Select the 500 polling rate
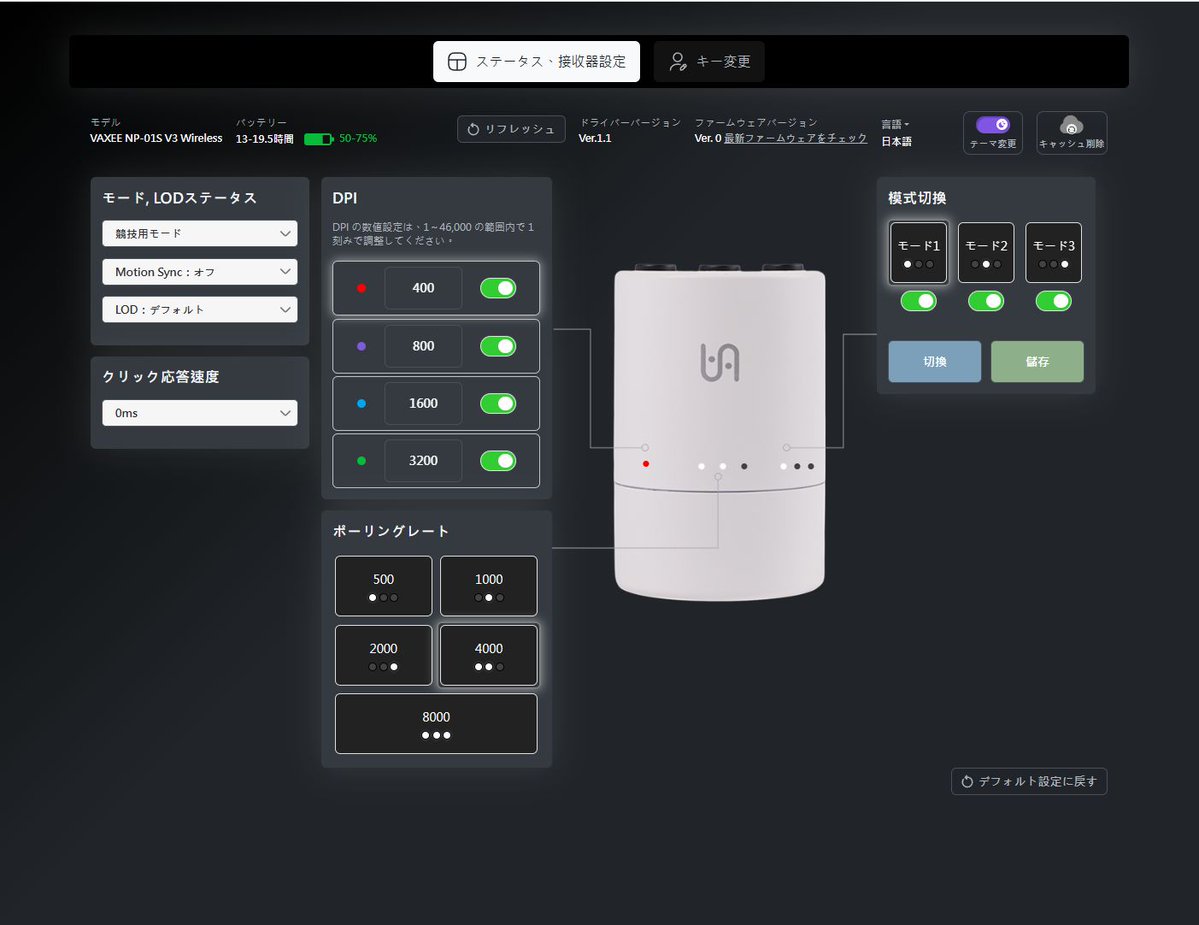 (x=383, y=586)
